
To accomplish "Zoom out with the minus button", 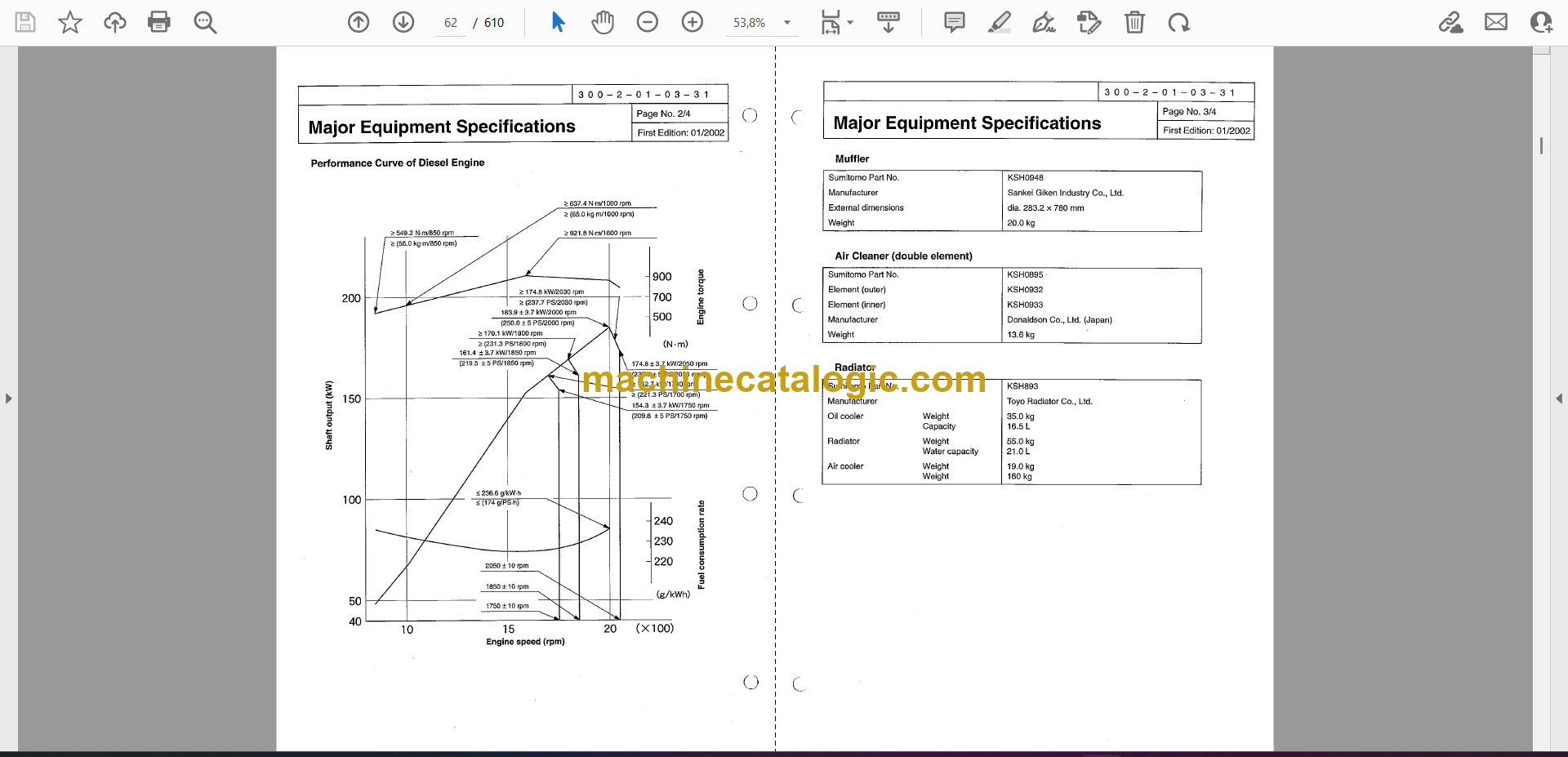I will coord(648,22).
